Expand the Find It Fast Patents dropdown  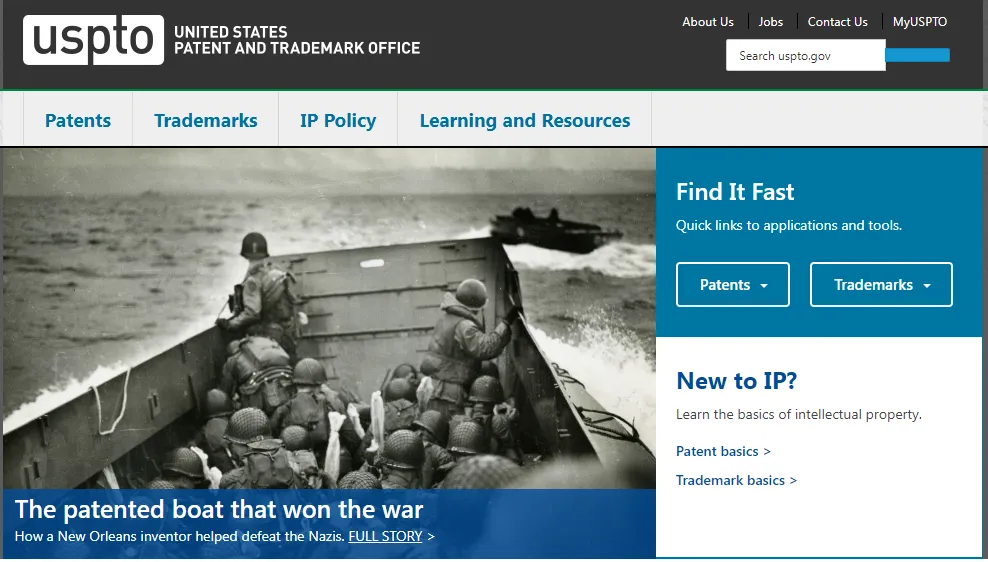pyautogui.click(x=733, y=285)
